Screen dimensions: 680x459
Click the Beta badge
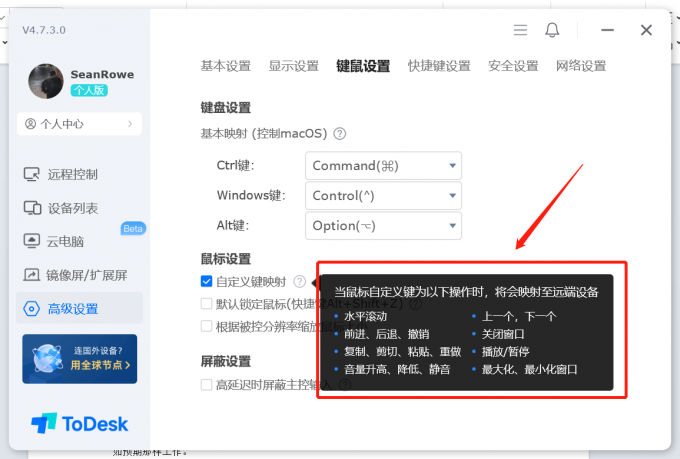point(133,229)
